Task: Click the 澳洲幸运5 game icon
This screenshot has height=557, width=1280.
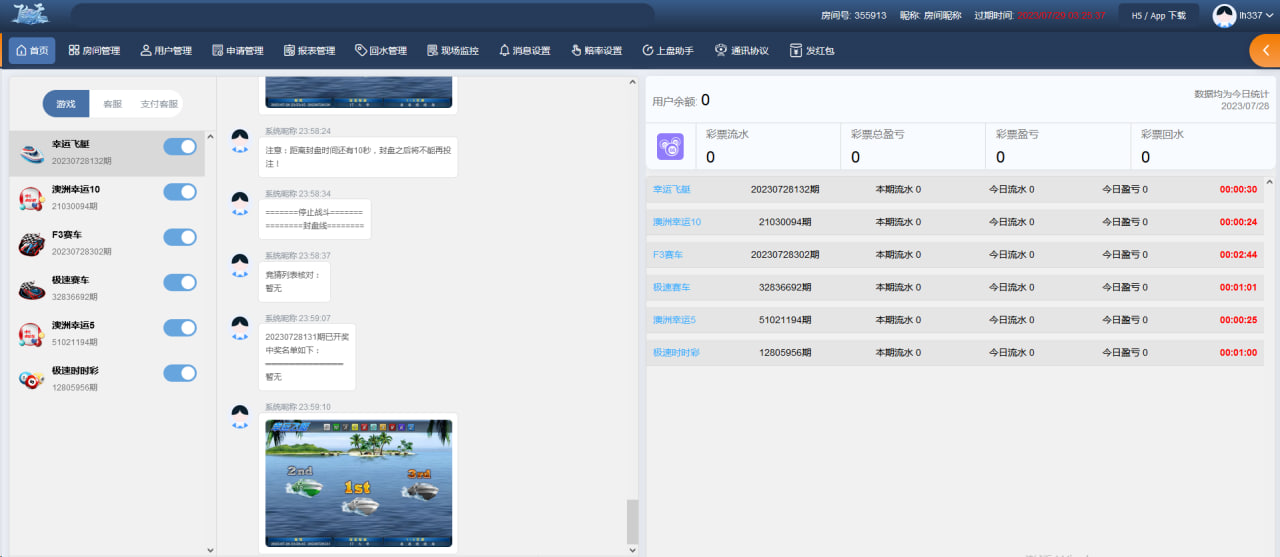Action: pos(31,334)
